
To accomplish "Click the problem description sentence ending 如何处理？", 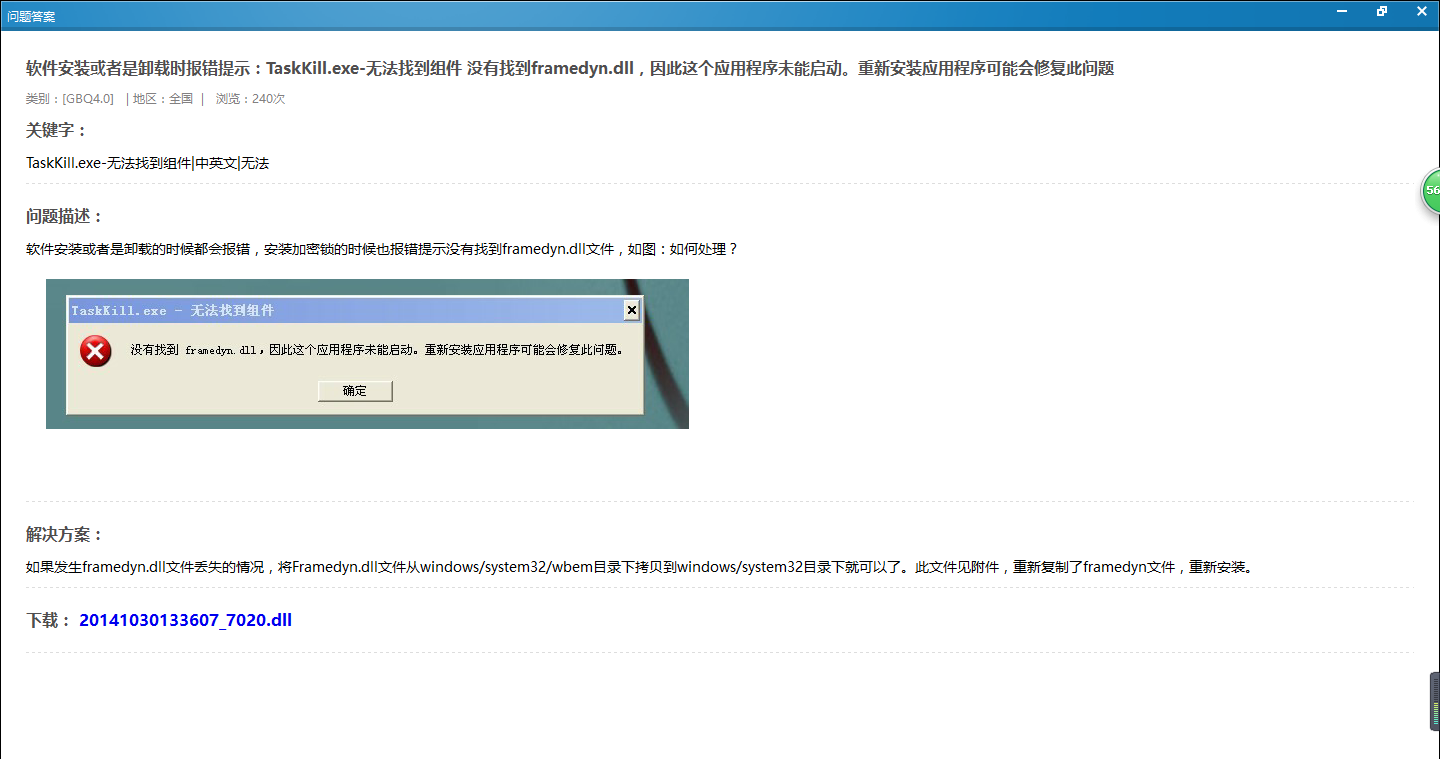I will tap(382, 249).
